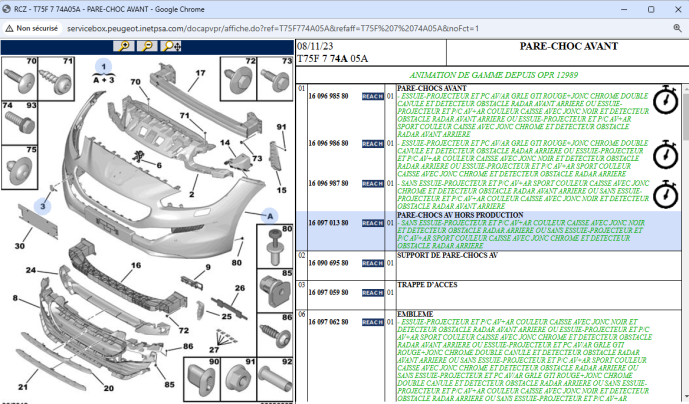
Task: Click diagram label 30 near plate holder
Action: coord(20,246)
